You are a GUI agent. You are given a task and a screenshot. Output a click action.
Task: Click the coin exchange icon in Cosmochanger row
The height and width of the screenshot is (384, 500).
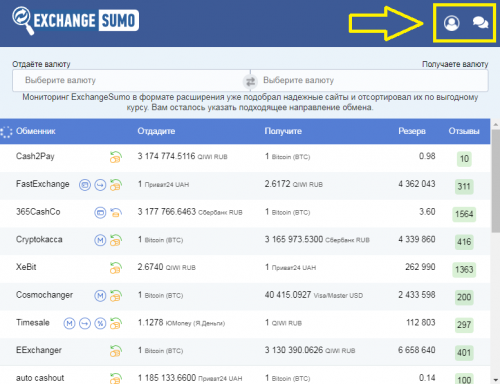[116, 295]
